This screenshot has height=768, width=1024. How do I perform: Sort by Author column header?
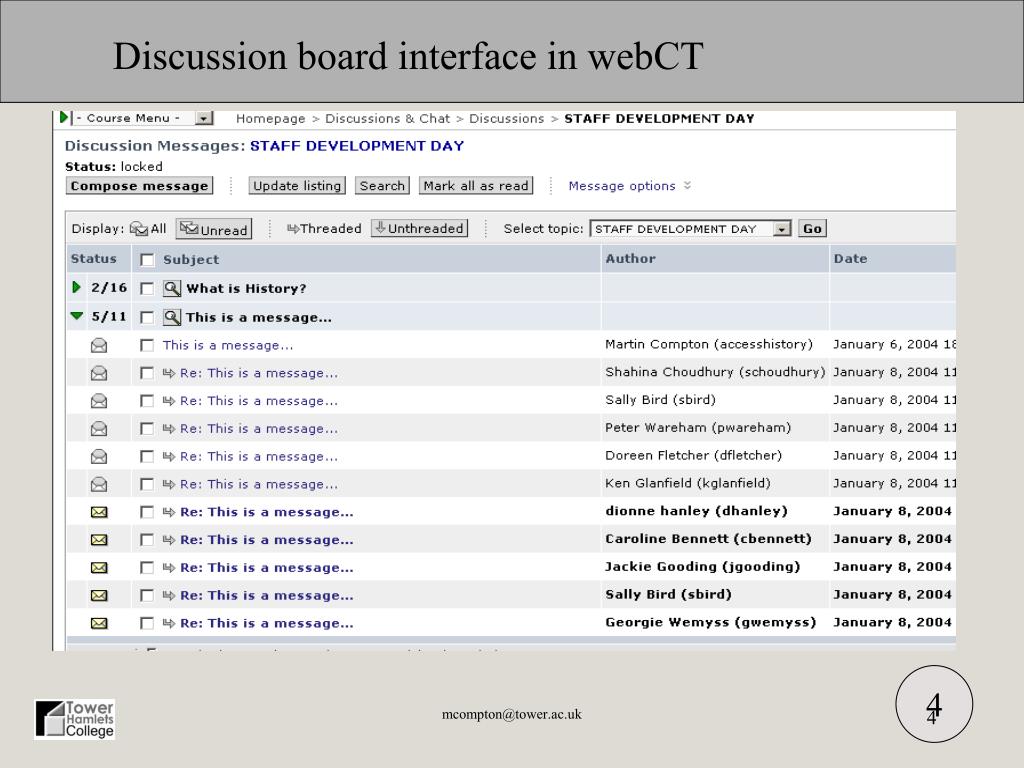click(630, 259)
